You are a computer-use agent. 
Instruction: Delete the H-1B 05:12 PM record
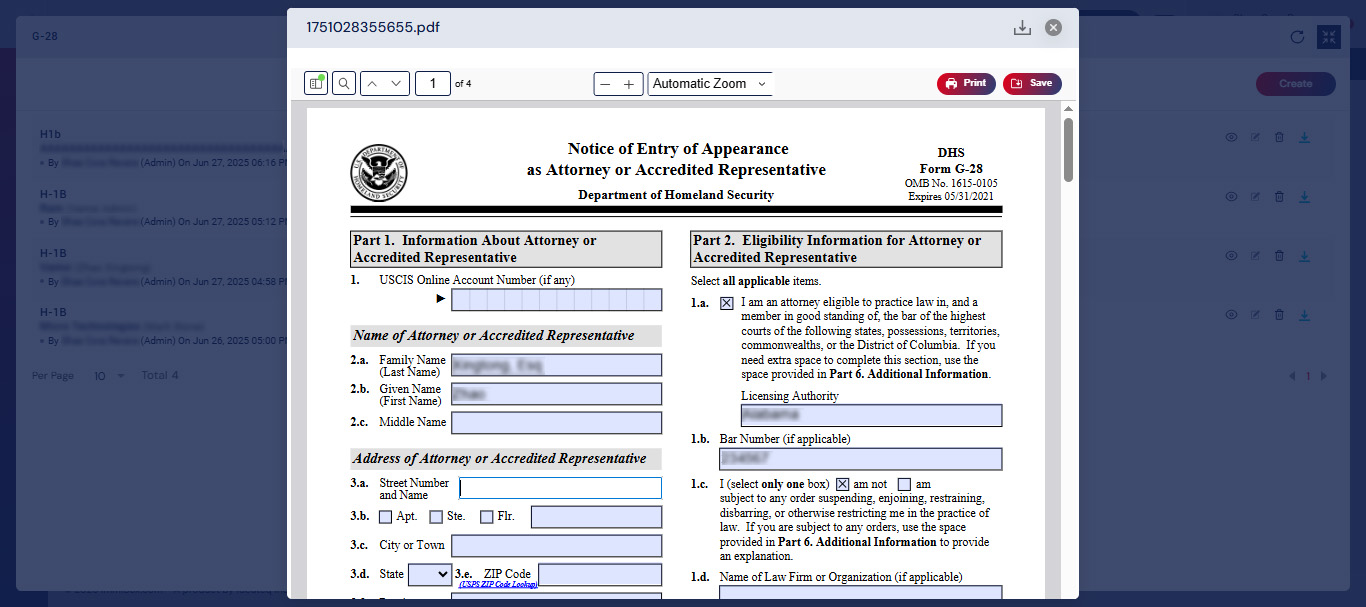[1280, 197]
